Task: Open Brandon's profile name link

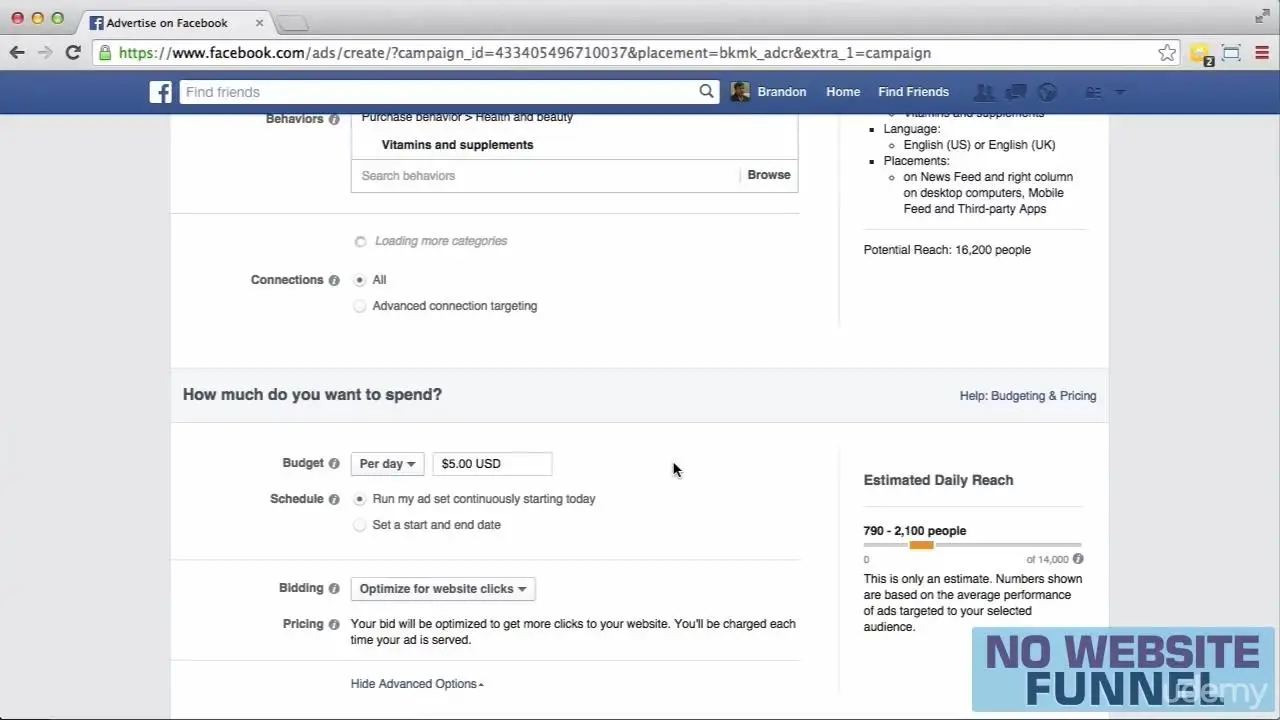Action: pos(782,92)
